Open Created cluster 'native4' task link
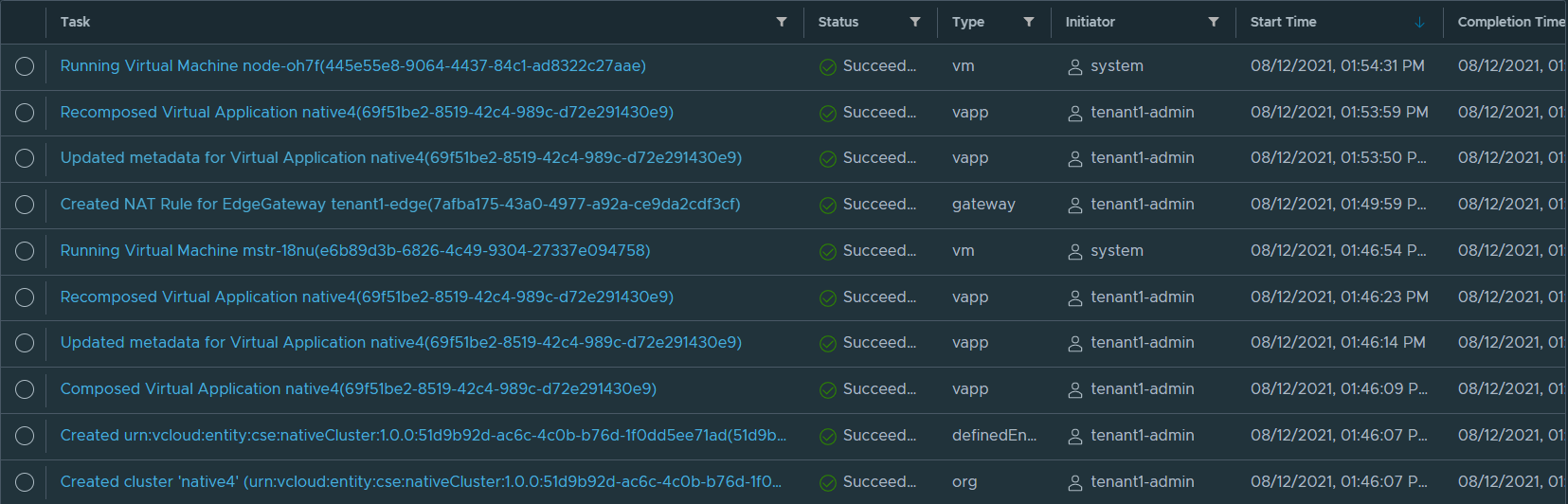The width and height of the screenshot is (1568, 504). coord(421,482)
